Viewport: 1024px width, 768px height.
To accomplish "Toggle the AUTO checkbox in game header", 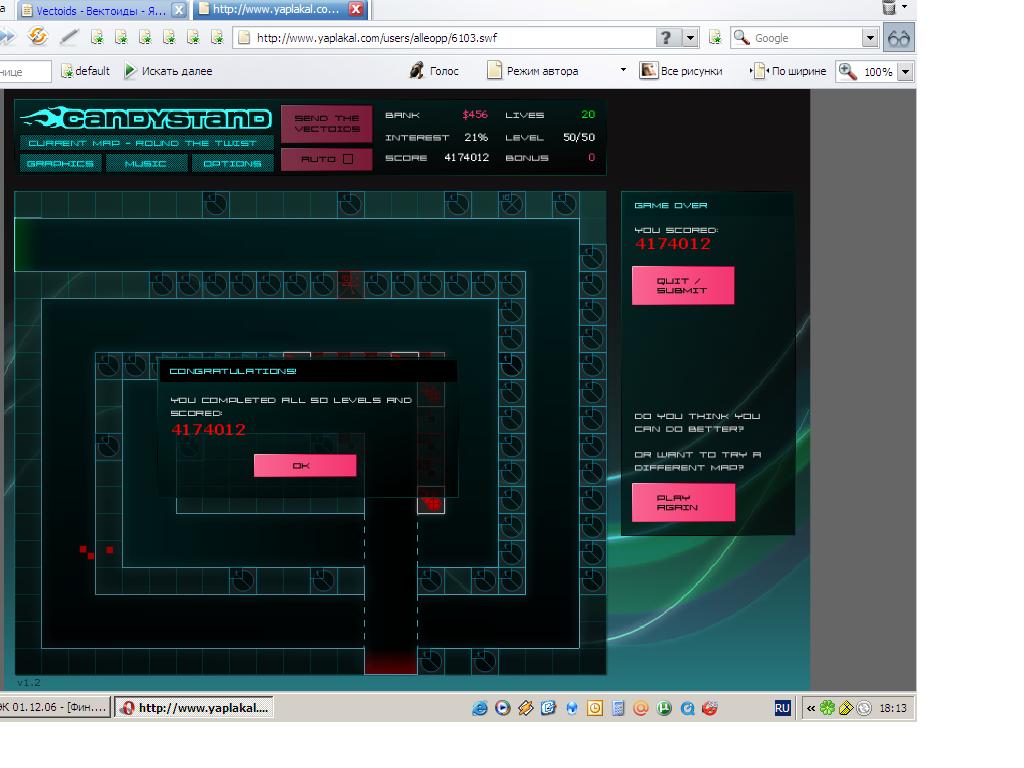I will point(348,159).
